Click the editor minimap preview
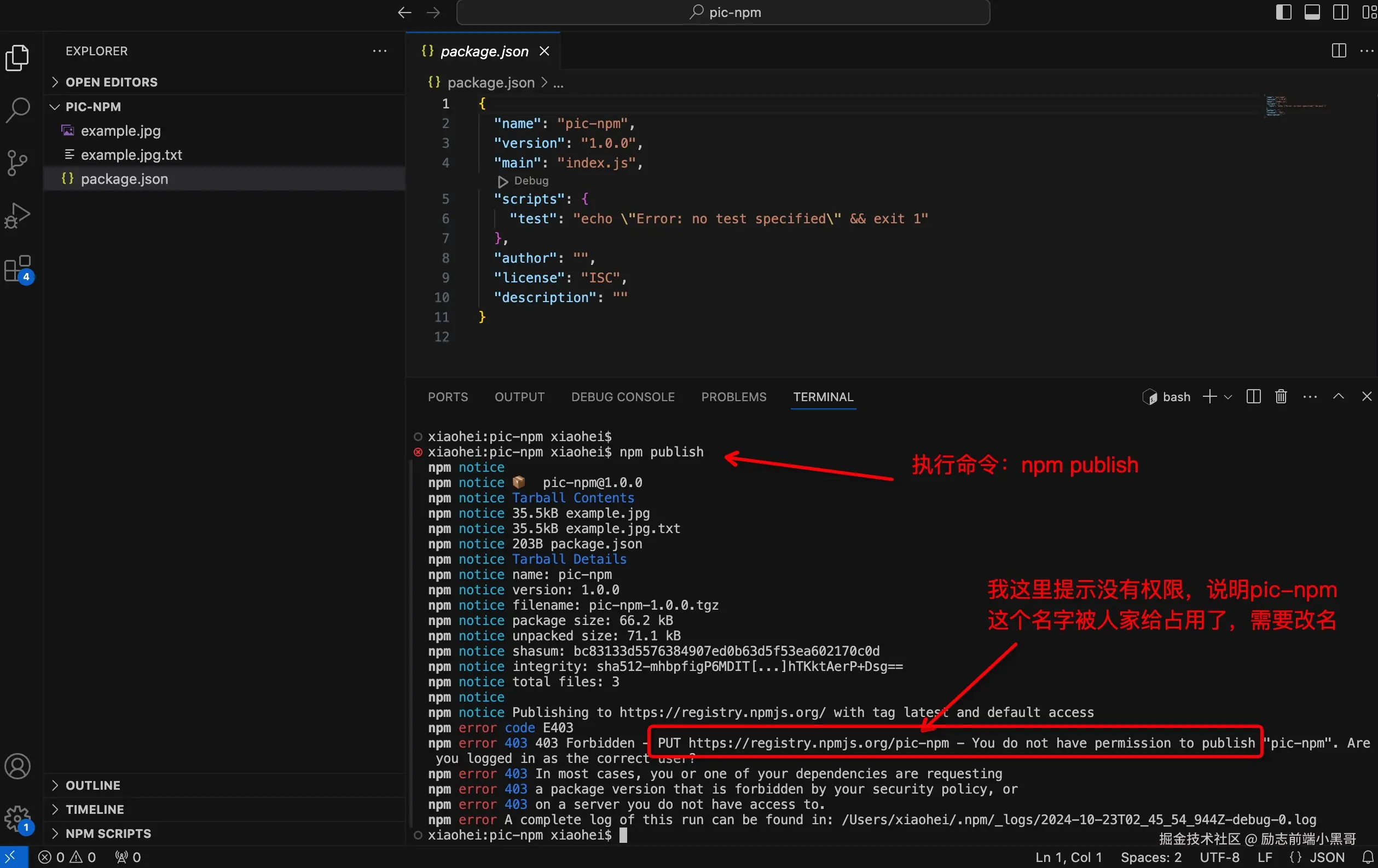Viewport: 1378px width, 868px height. tap(1293, 106)
